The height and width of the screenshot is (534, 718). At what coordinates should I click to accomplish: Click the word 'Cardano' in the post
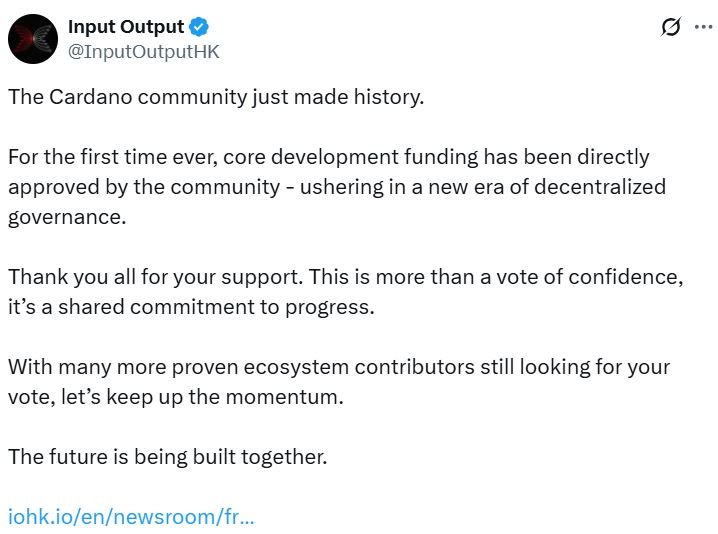coord(90,98)
